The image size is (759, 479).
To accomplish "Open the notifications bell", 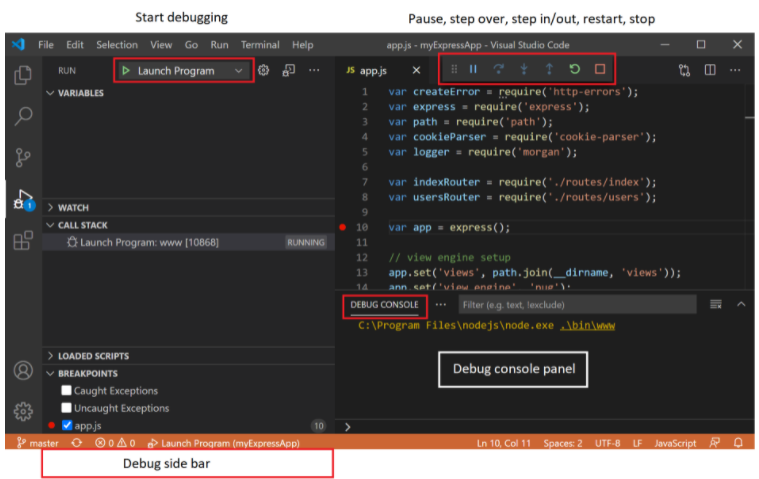I will [738, 443].
